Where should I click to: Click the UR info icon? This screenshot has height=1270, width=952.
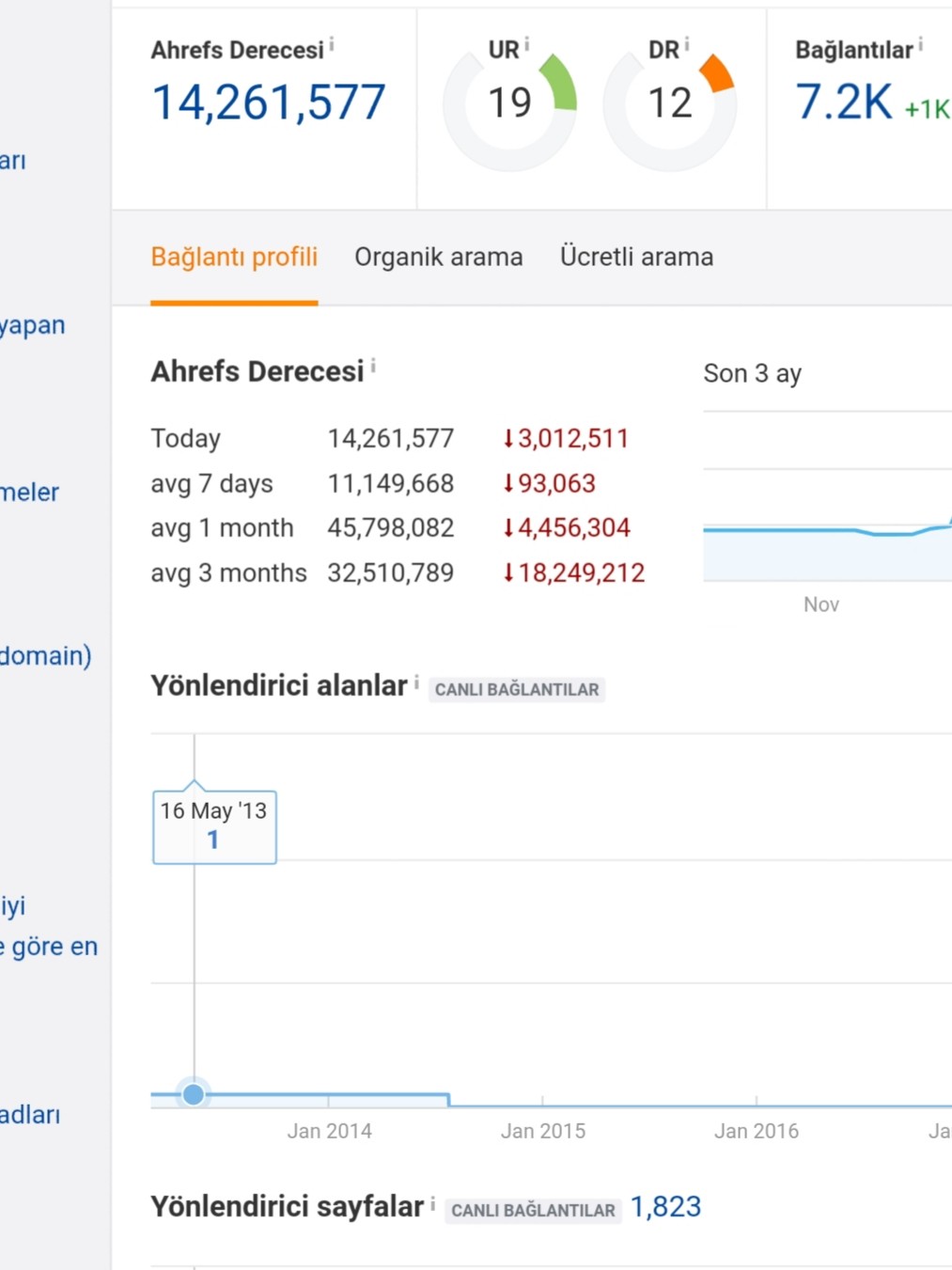[527, 44]
